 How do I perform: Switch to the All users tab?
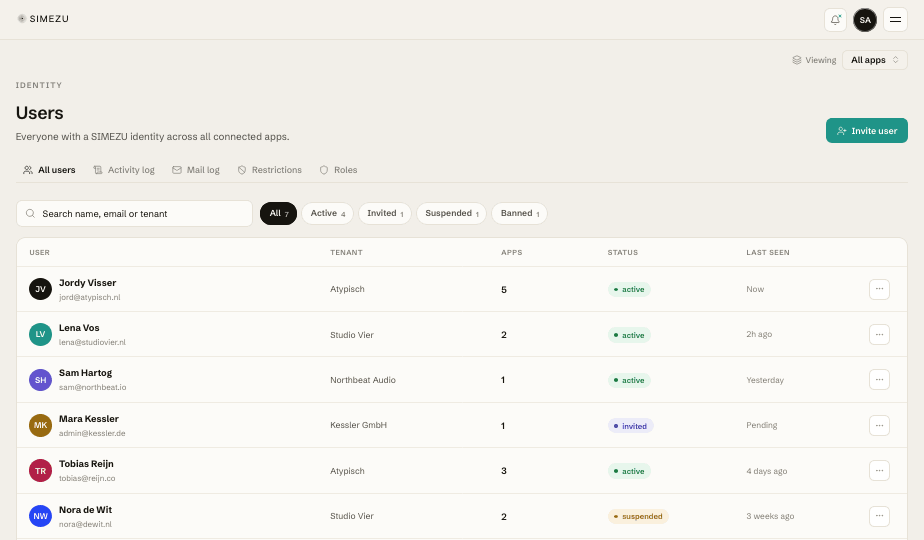[x=50, y=170]
